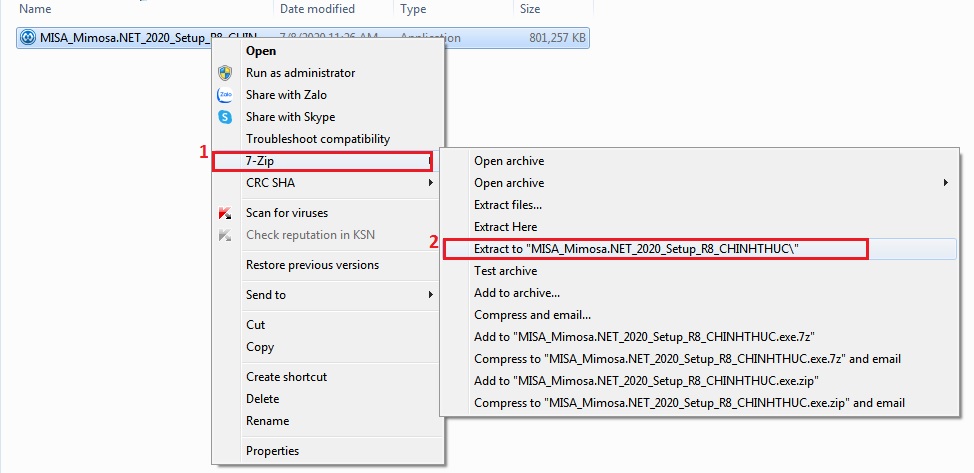Choose Open from the context menu
This screenshot has width=974, height=473.
pyautogui.click(x=261, y=51)
